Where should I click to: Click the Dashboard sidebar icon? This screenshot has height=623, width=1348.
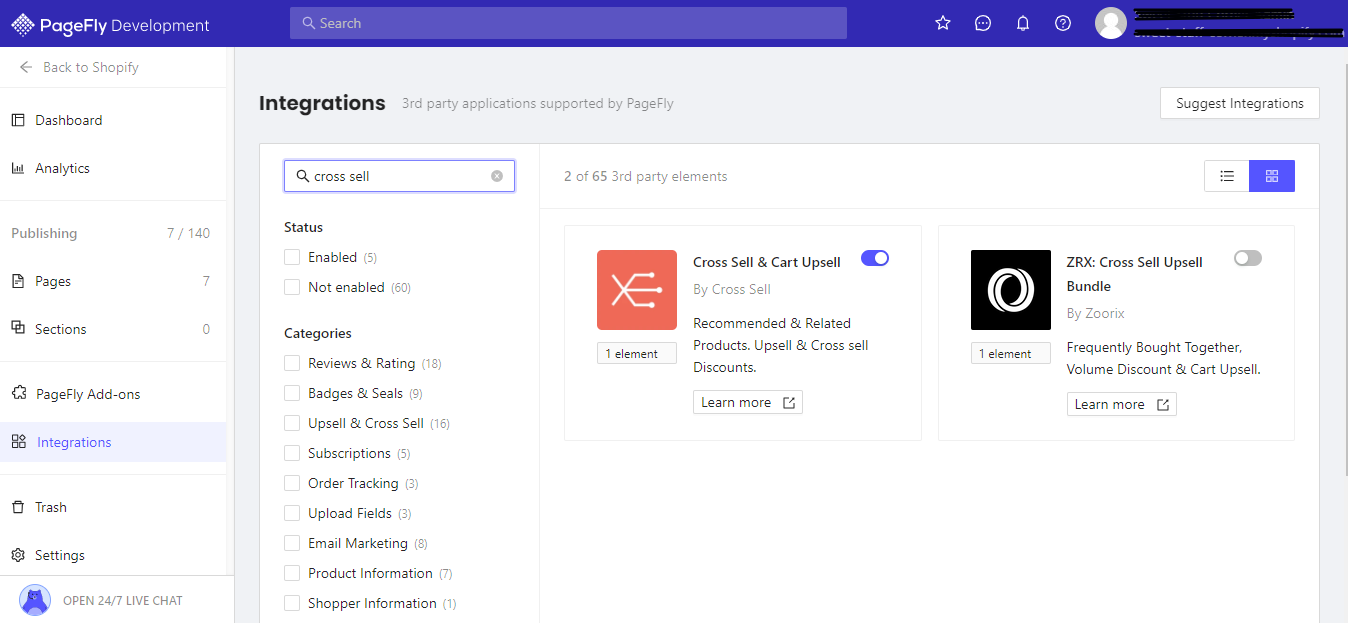tap(18, 120)
